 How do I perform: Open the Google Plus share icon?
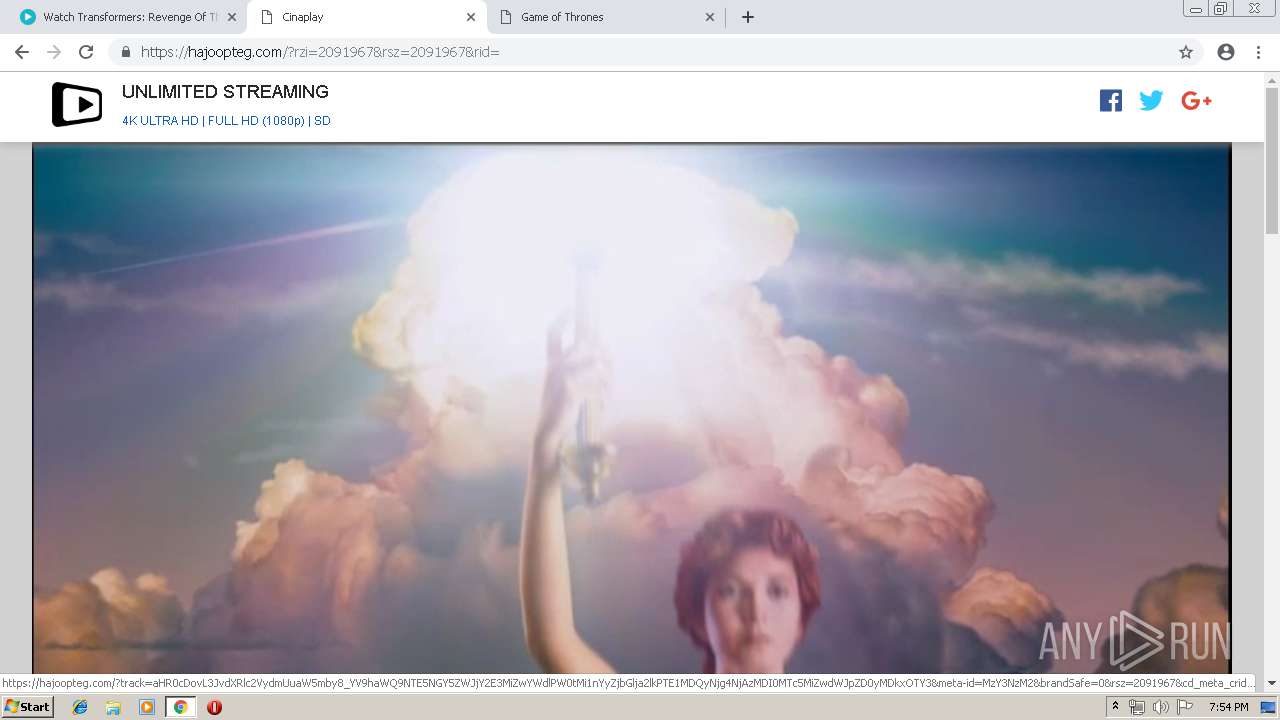[1196, 100]
